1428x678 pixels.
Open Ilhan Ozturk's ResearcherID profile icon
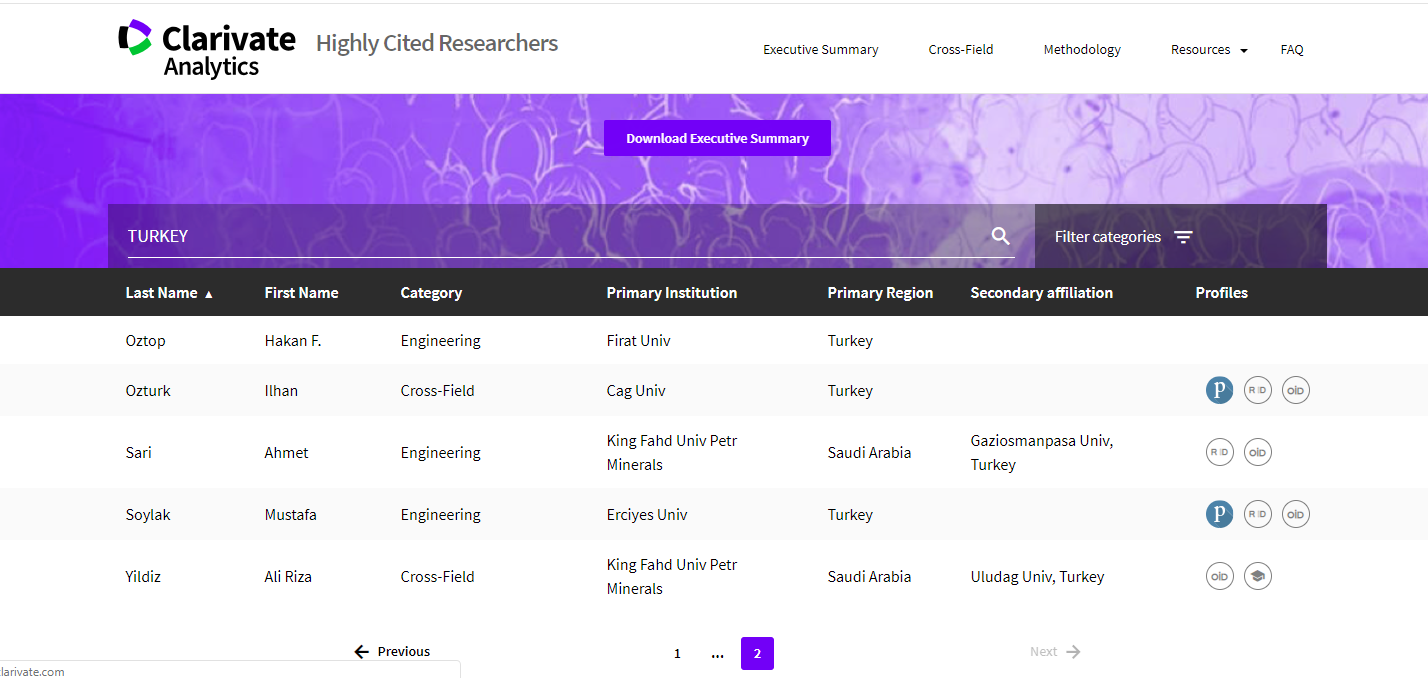coord(1257,390)
